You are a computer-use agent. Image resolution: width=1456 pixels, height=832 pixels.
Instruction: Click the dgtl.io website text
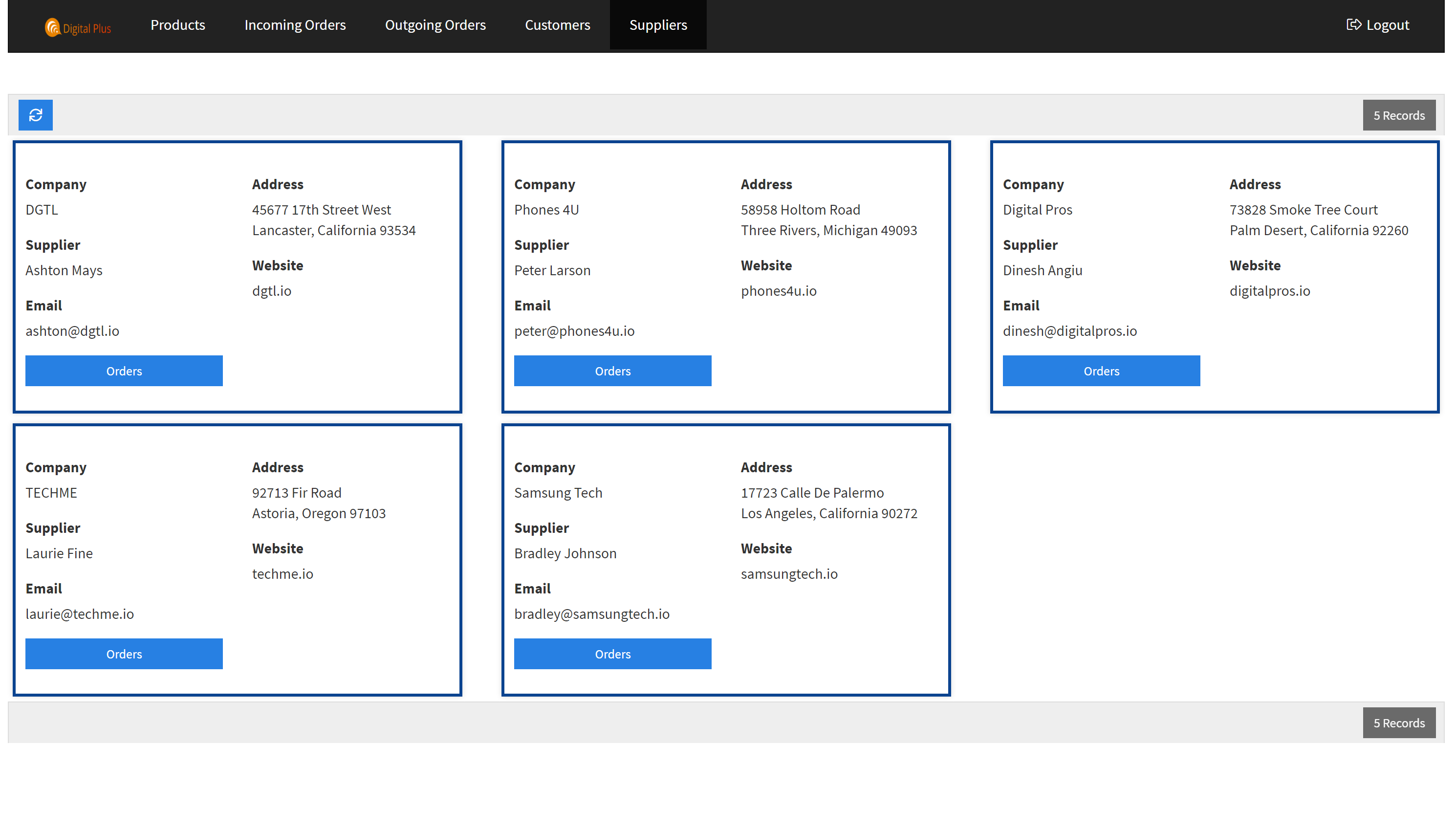pyautogui.click(x=271, y=291)
